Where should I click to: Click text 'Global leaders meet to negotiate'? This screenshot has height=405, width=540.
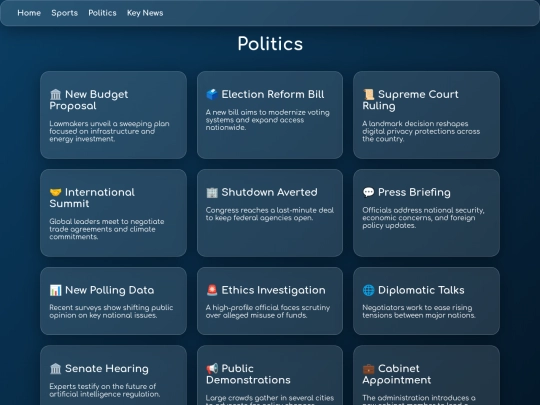(107, 221)
